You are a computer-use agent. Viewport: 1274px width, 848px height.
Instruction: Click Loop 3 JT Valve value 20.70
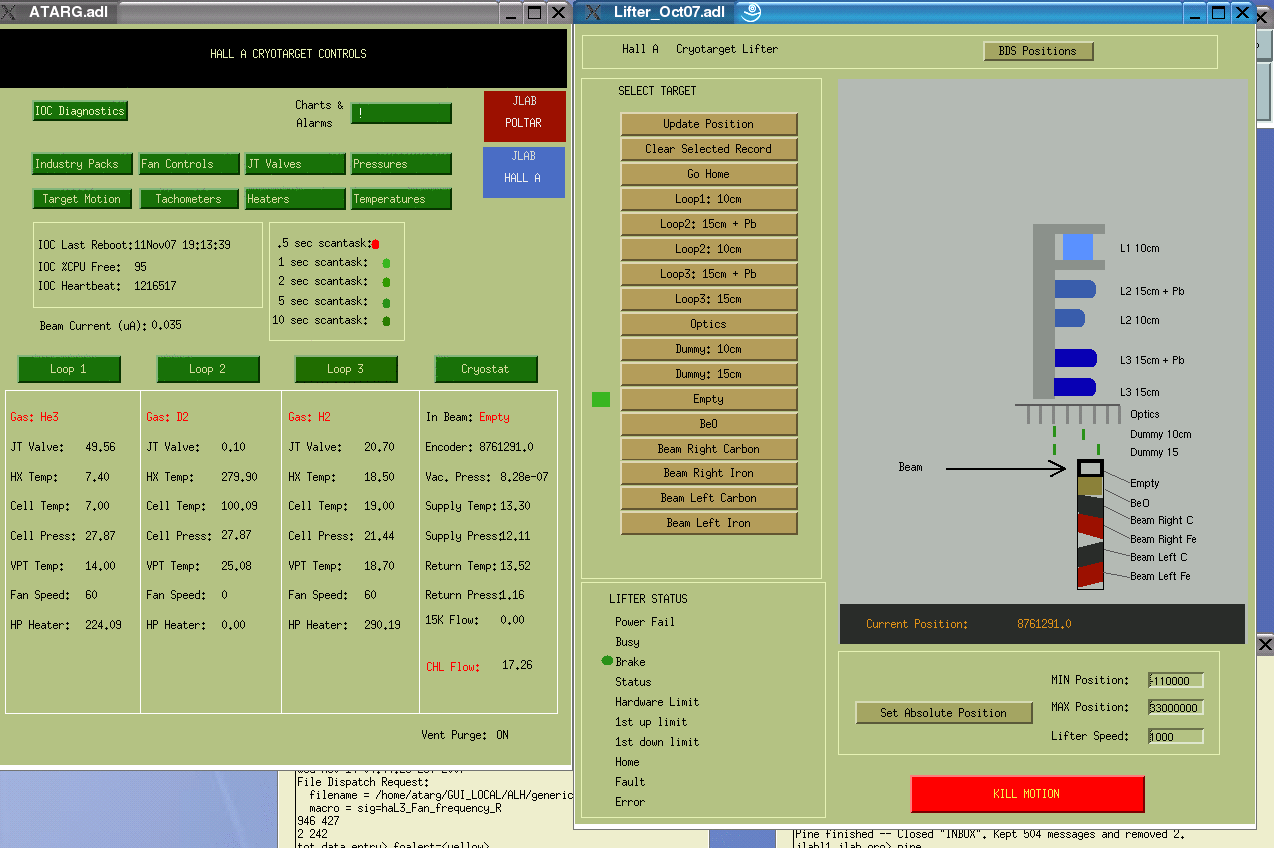coord(380,447)
